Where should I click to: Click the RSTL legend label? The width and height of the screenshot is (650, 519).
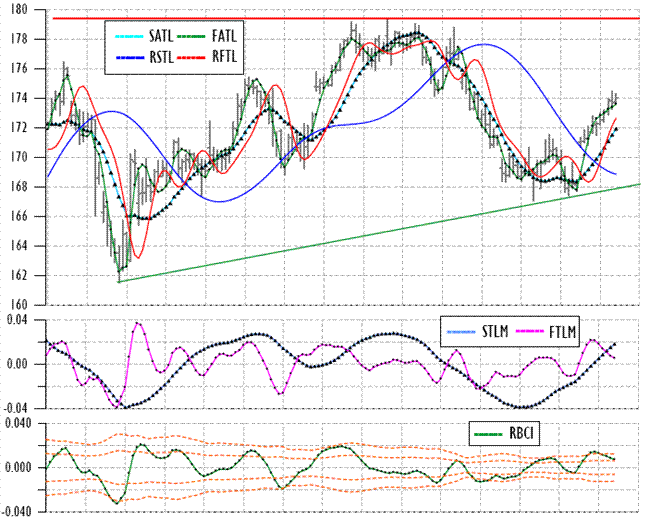[x=161, y=57]
